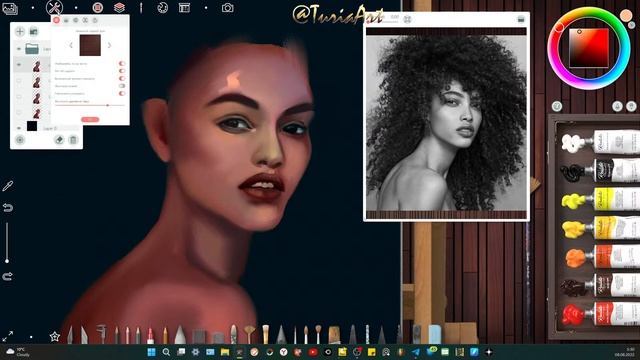Toggle the first switch below the texture preview

click(x=122, y=64)
